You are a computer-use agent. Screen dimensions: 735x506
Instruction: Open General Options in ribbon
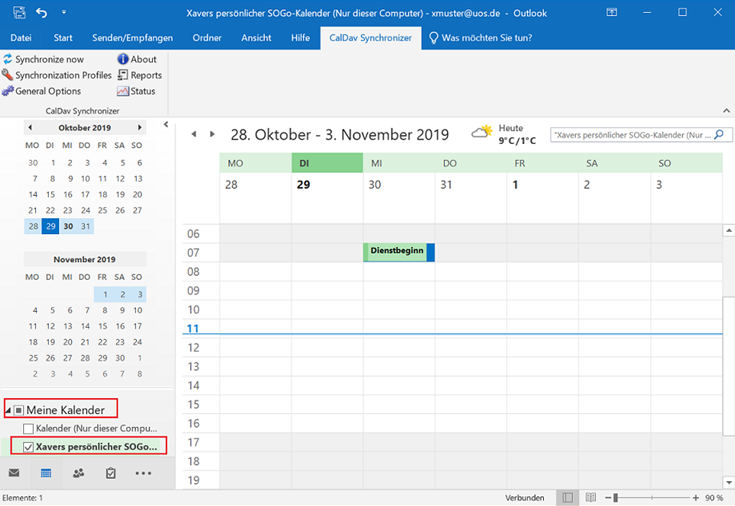pyautogui.click(x=8, y=91)
